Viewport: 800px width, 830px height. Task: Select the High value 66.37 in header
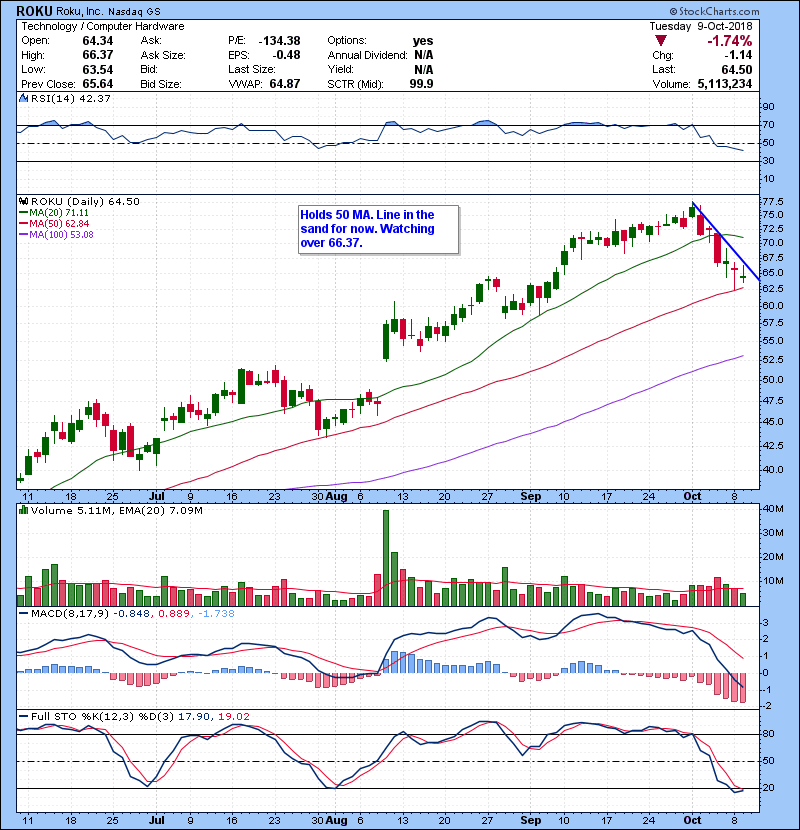click(97, 55)
